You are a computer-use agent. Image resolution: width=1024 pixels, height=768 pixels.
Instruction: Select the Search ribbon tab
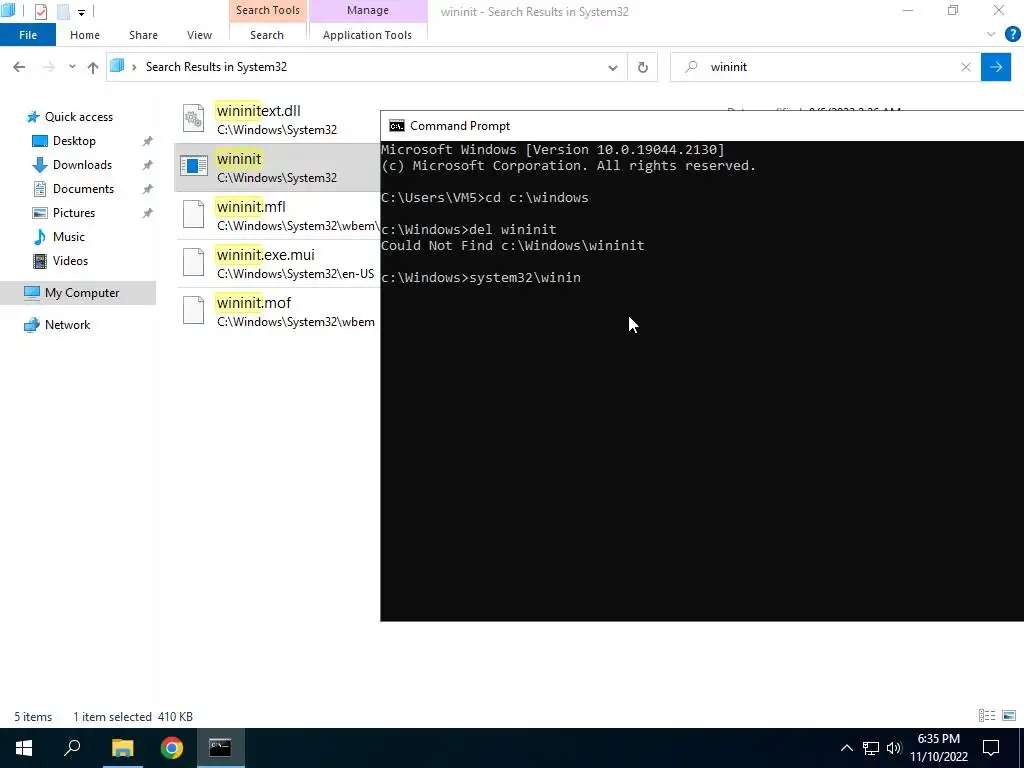point(266,35)
